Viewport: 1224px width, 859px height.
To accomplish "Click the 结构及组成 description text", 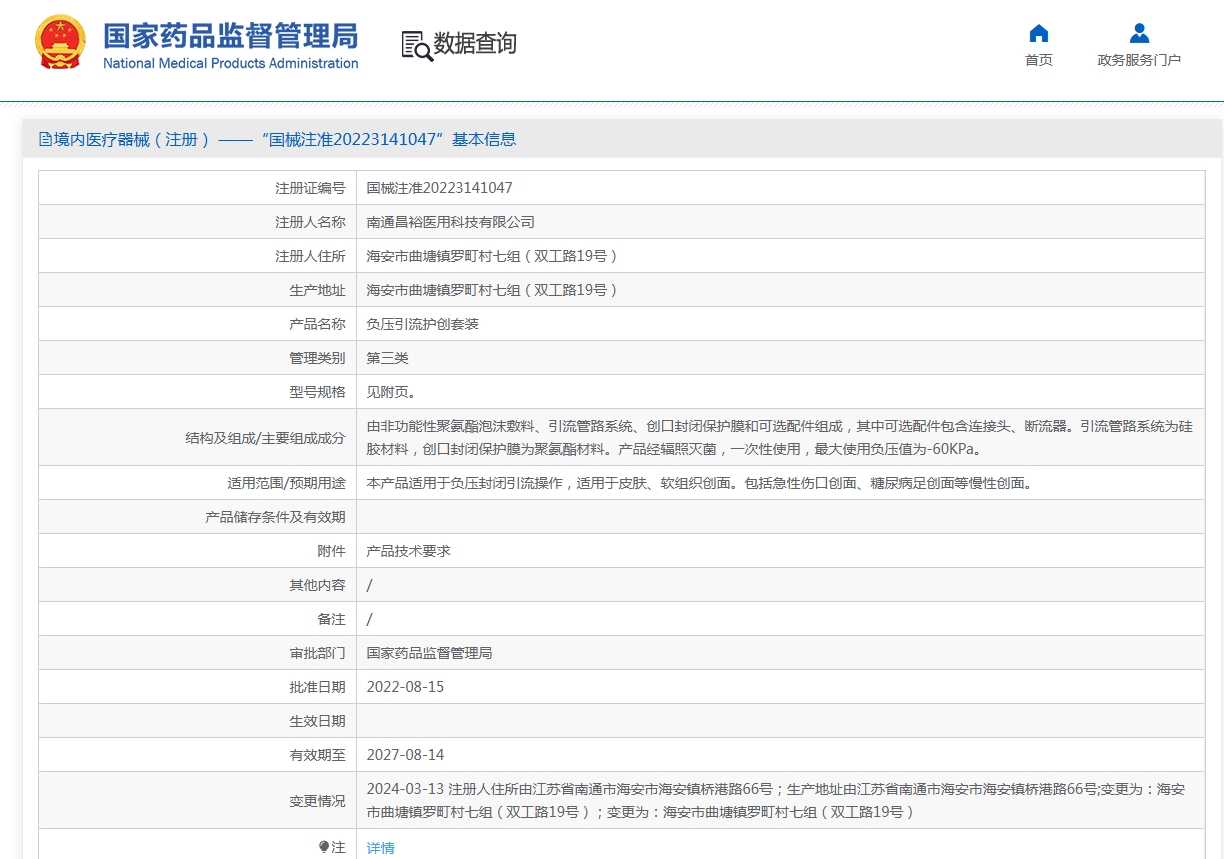I will click(779, 437).
